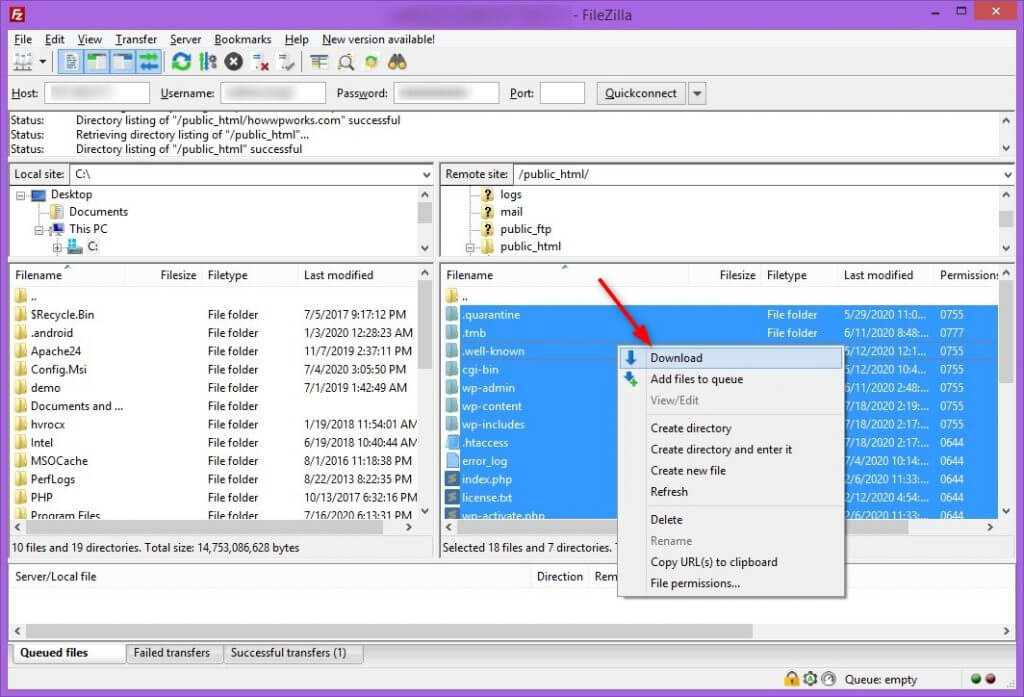Viewport: 1024px width, 697px height.
Task: Toggle directory comparison magnifier icon
Action: [x=345, y=62]
